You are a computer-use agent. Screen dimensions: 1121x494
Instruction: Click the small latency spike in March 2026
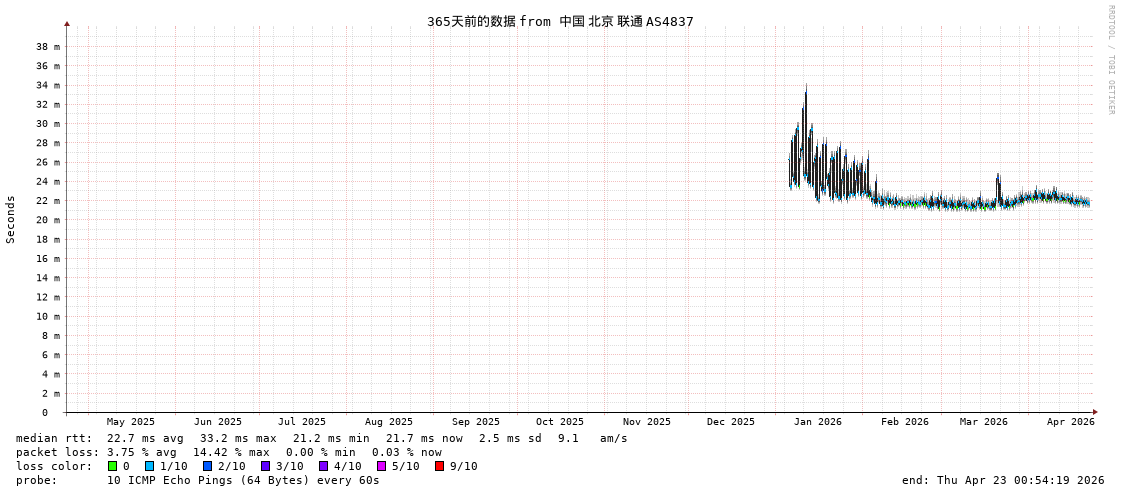(x=998, y=178)
